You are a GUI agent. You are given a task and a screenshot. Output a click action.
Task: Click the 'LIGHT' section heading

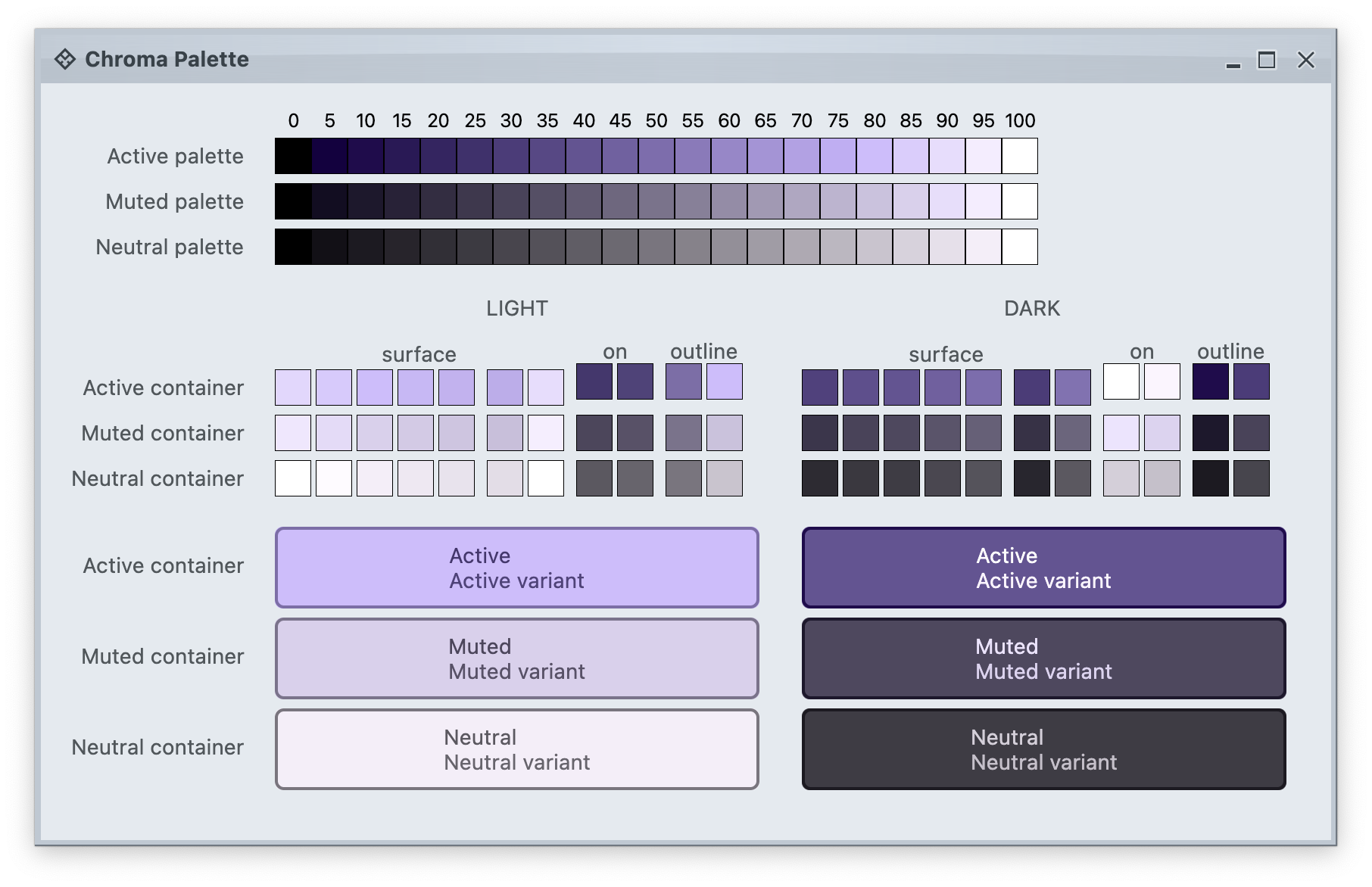(x=517, y=308)
